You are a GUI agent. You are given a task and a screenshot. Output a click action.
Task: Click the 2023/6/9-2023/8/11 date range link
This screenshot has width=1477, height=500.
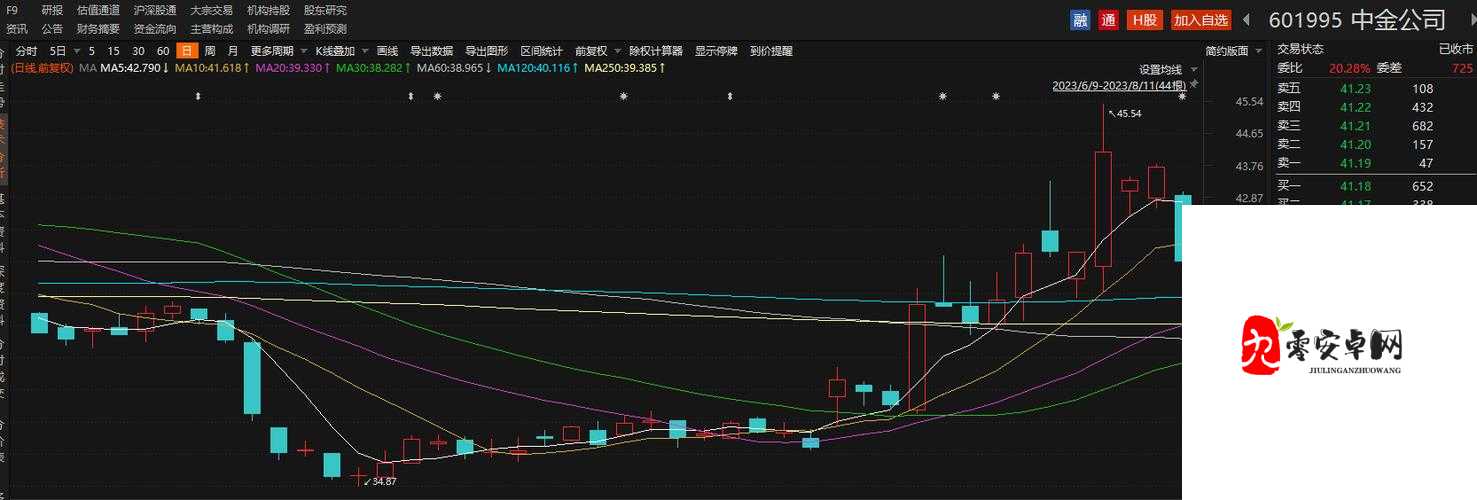[x=1118, y=86]
